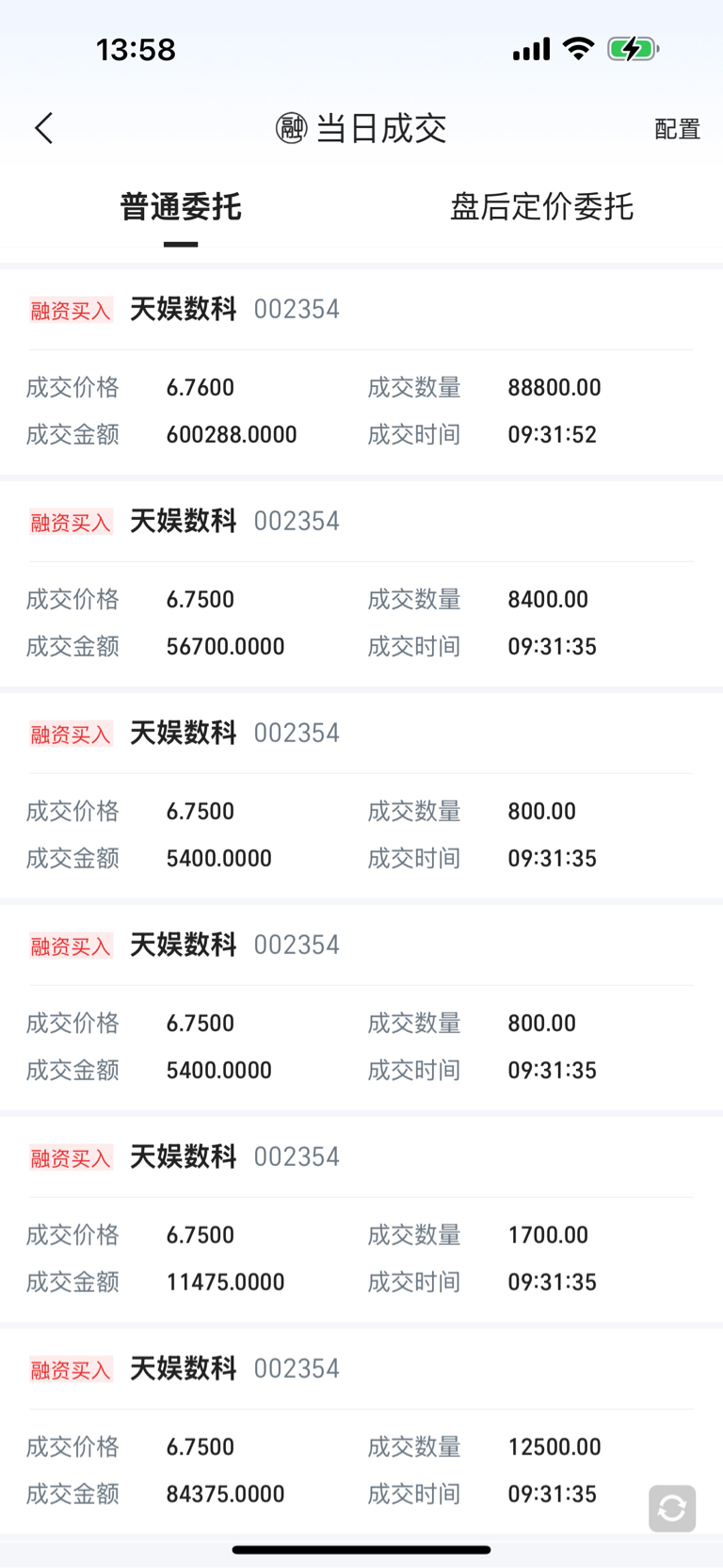
Task: Tap the trade quantity 8400.00
Action: 548,599
